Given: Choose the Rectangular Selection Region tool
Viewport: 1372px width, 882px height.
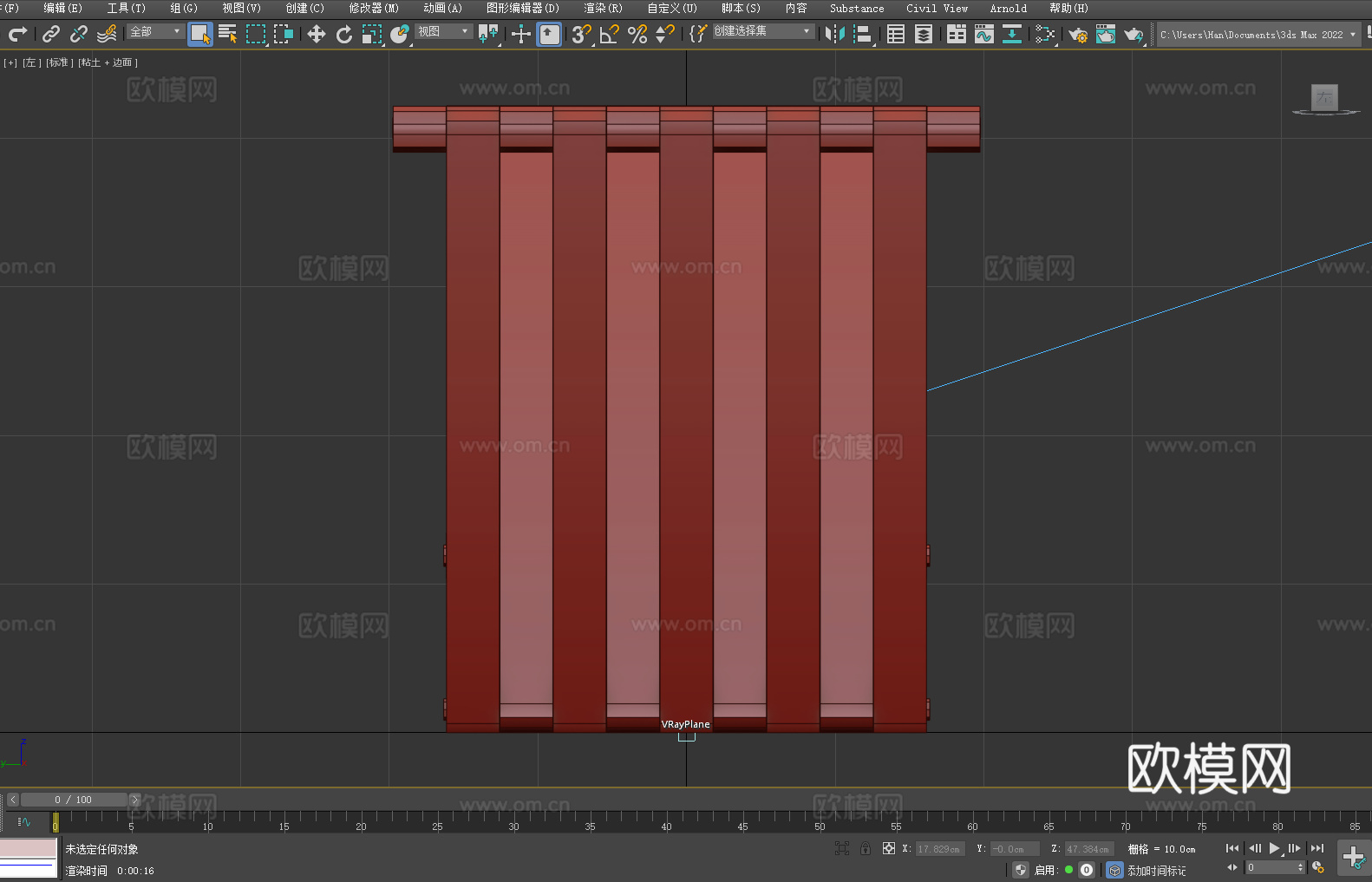Looking at the screenshot, I should (x=256, y=34).
